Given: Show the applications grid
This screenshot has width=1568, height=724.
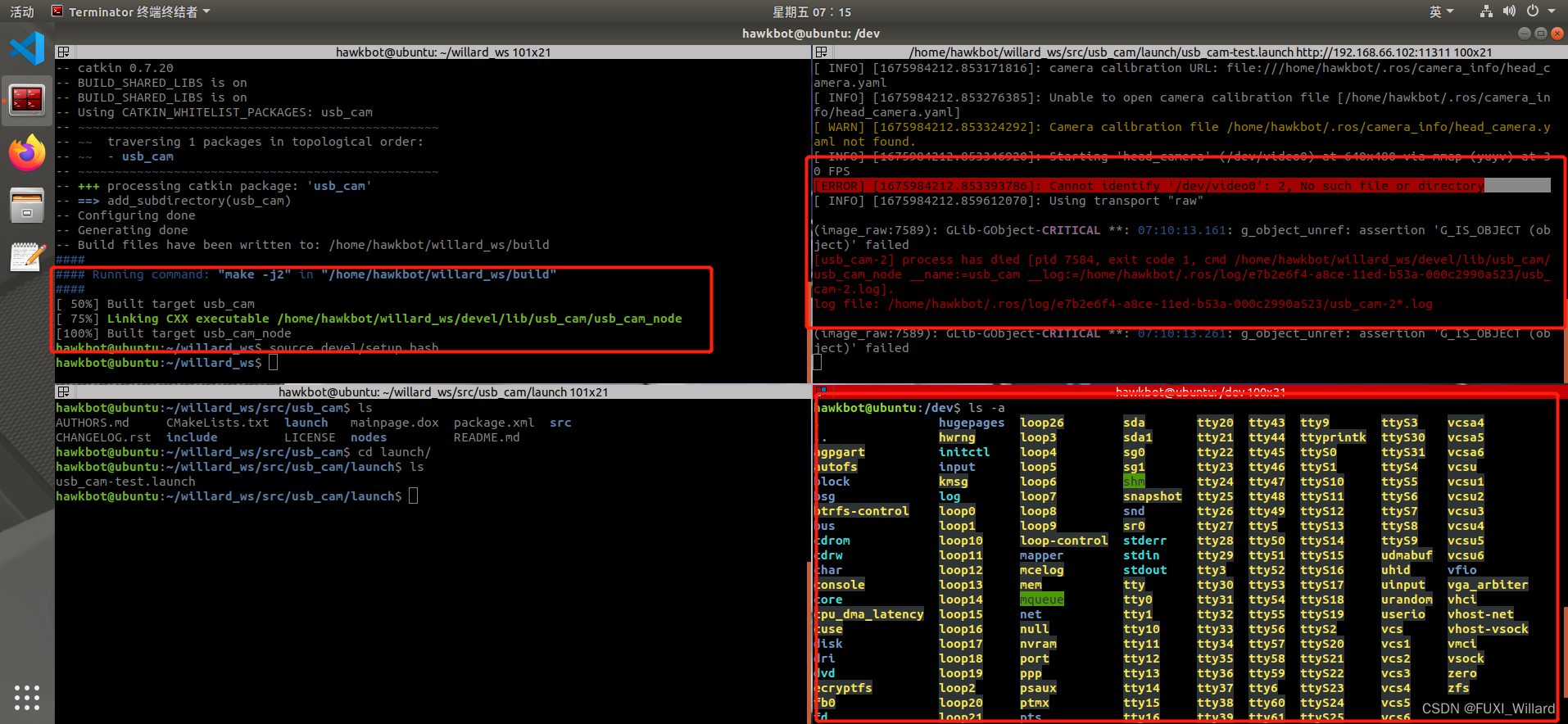Looking at the screenshot, I should 27,697.
